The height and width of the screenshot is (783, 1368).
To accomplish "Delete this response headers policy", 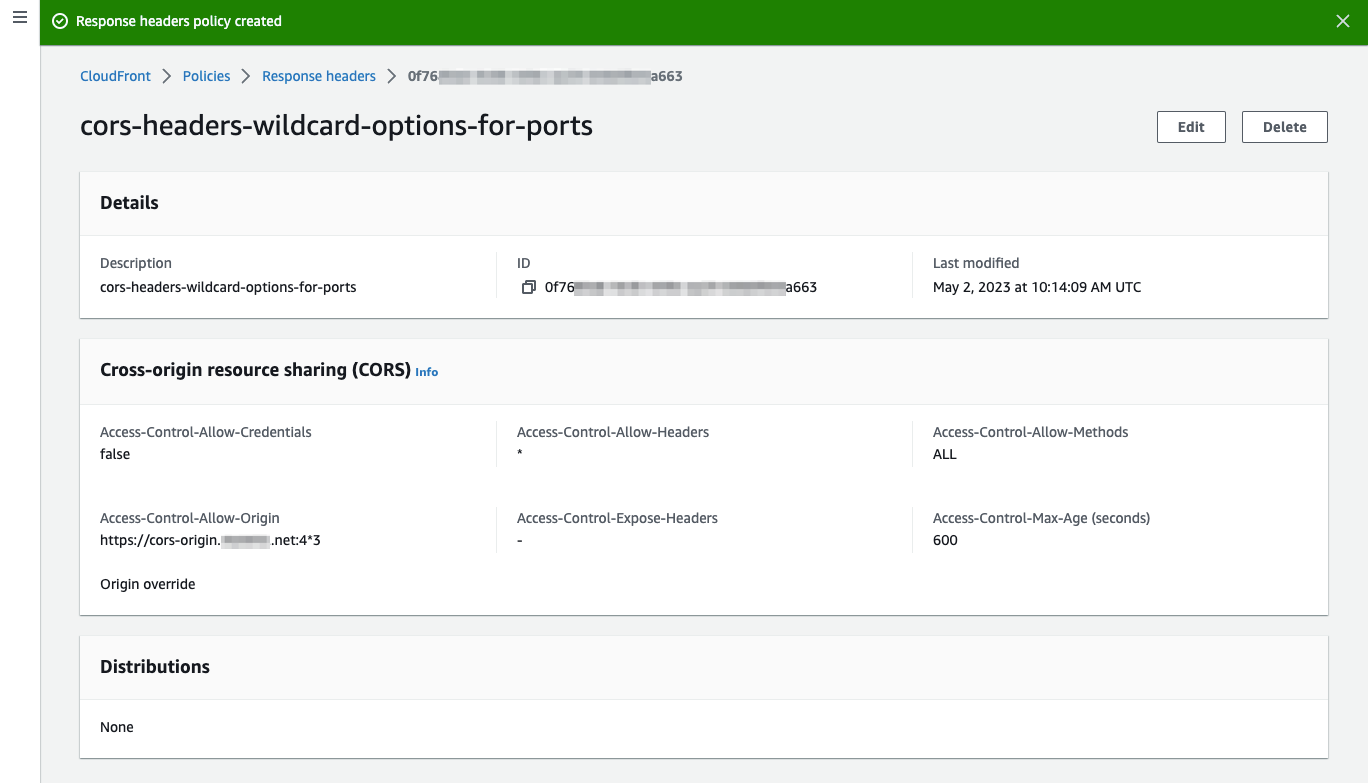I will 1284,126.
